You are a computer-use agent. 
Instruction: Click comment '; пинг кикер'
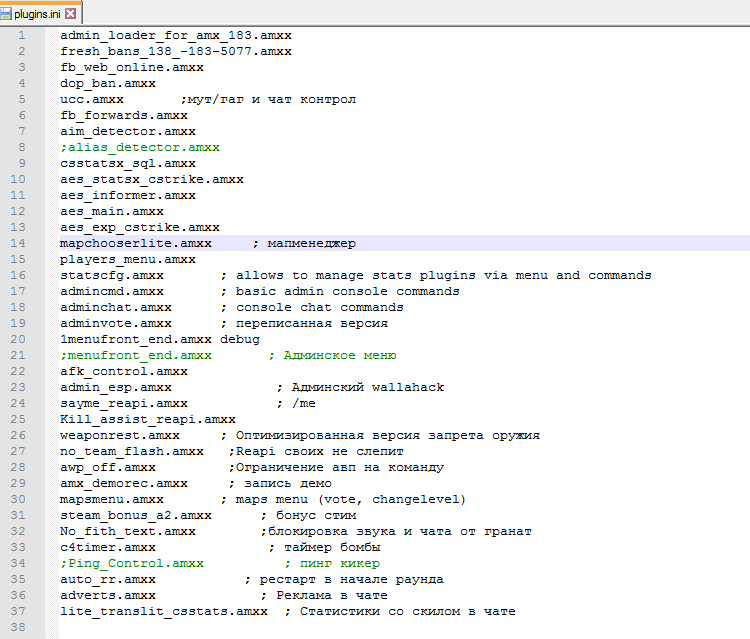332,563
